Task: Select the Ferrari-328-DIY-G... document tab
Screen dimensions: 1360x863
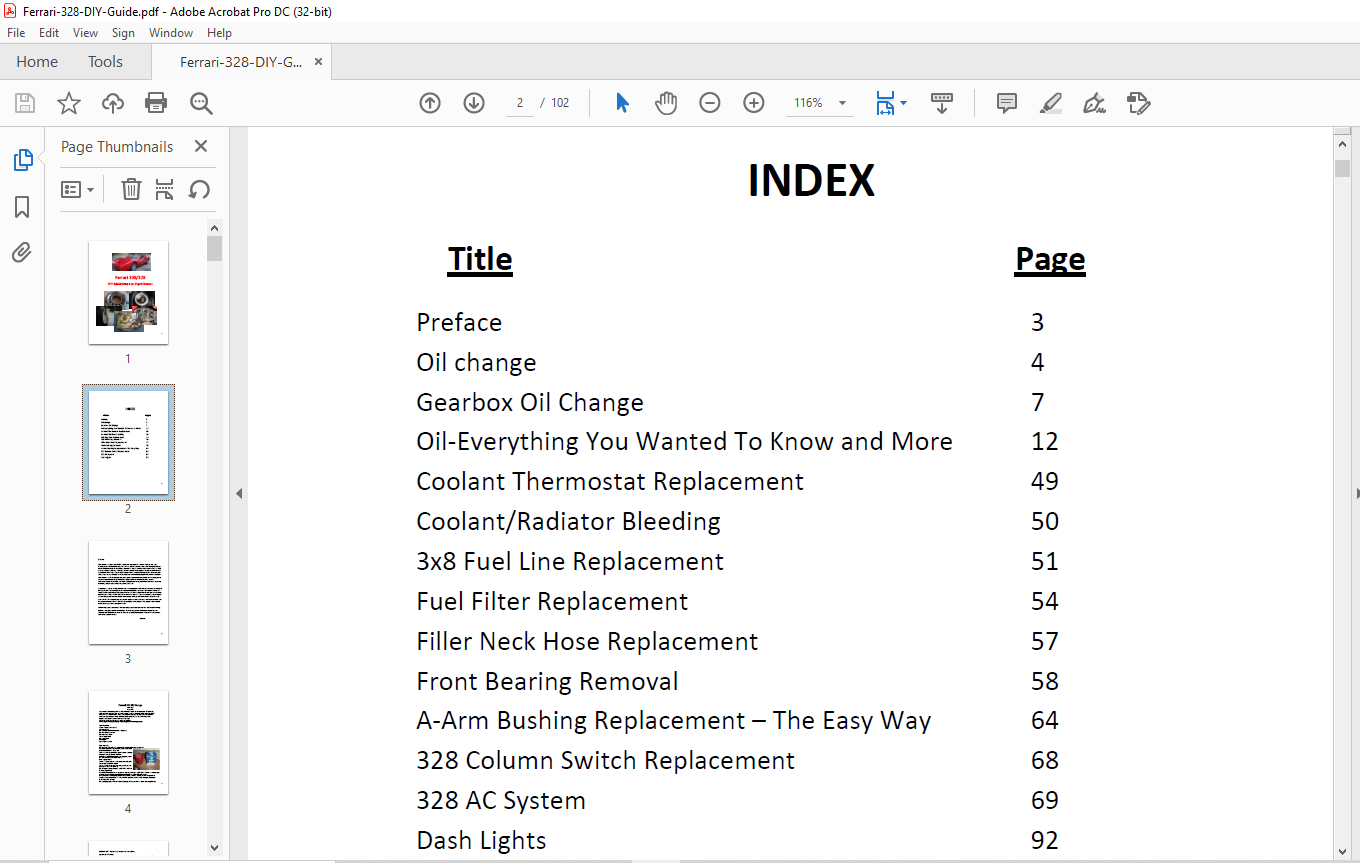Action: [241, 62]
